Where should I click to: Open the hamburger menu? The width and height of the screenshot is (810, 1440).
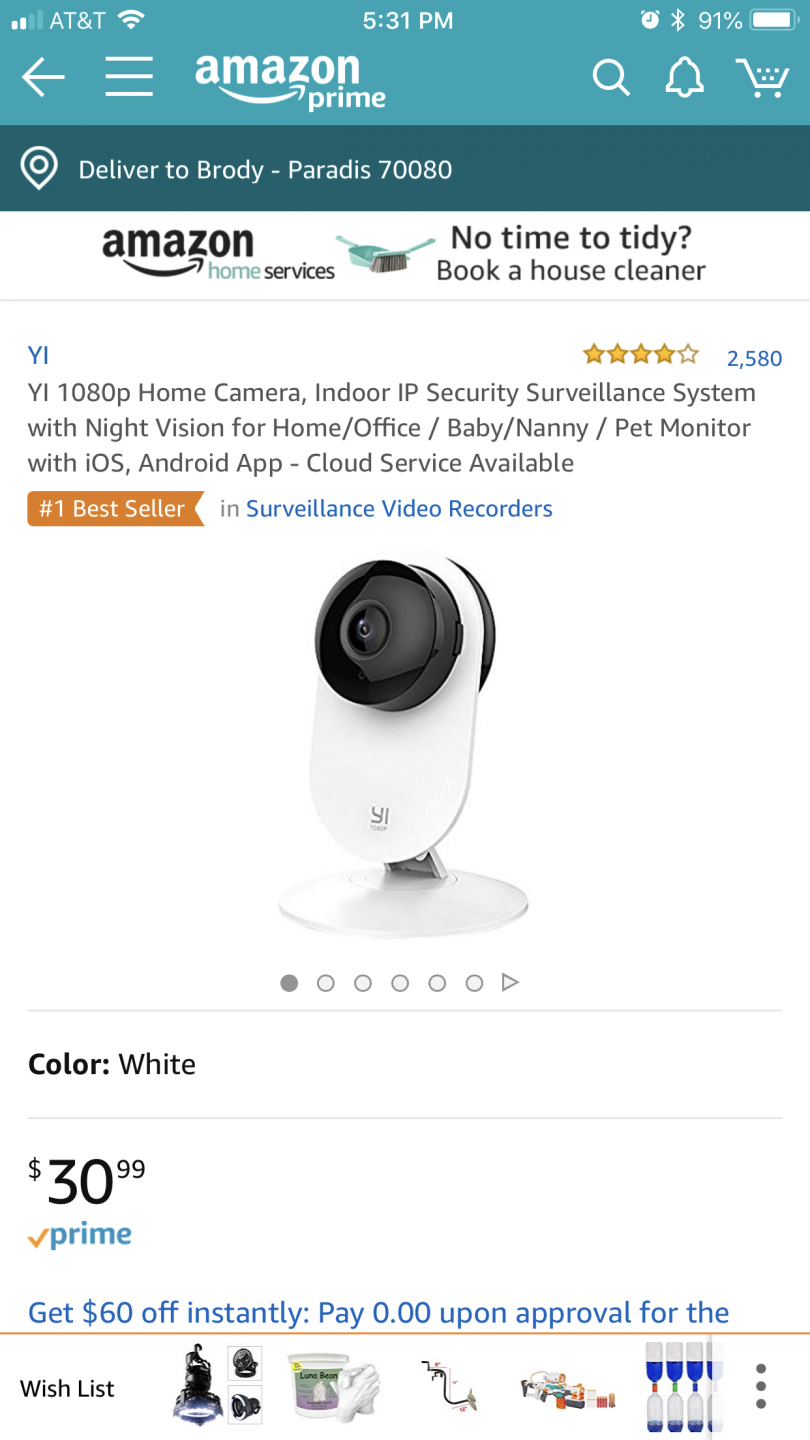coord(129,77)
